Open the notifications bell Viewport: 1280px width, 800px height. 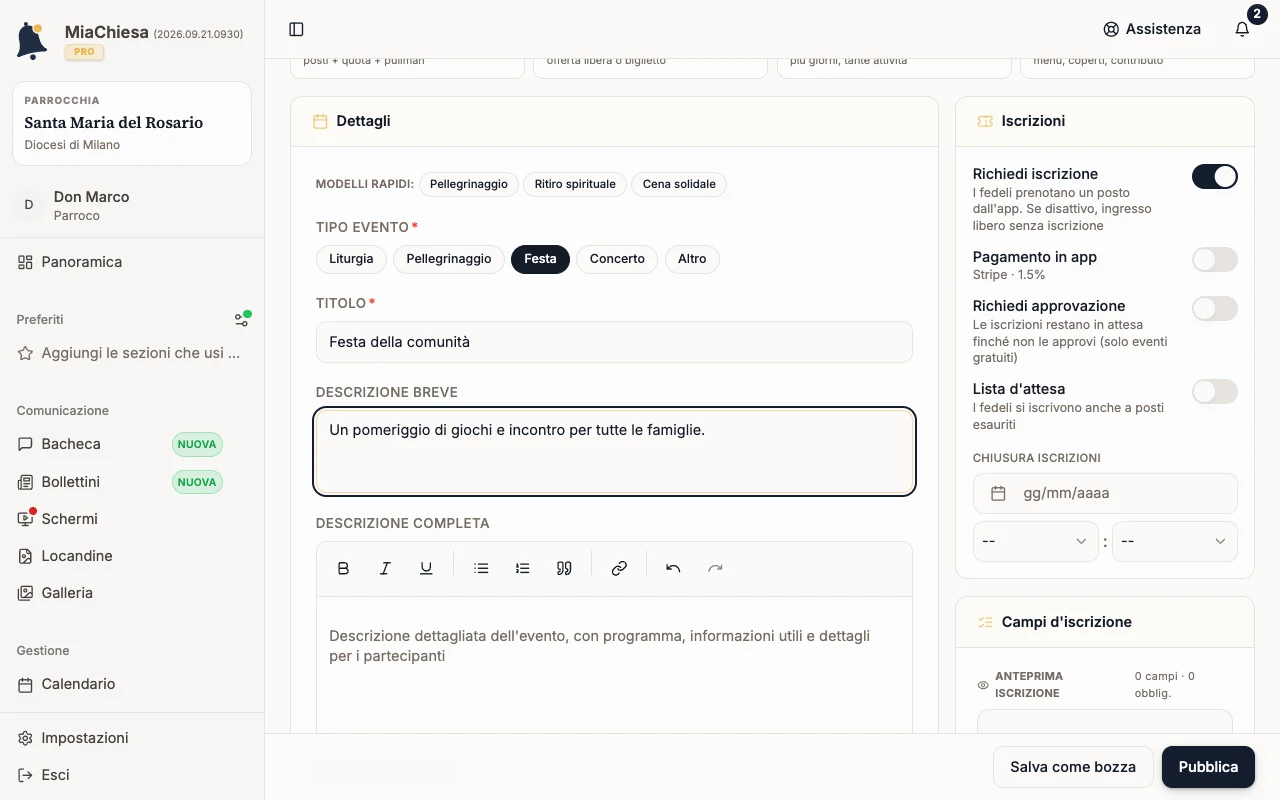[x=1242, y=29]
